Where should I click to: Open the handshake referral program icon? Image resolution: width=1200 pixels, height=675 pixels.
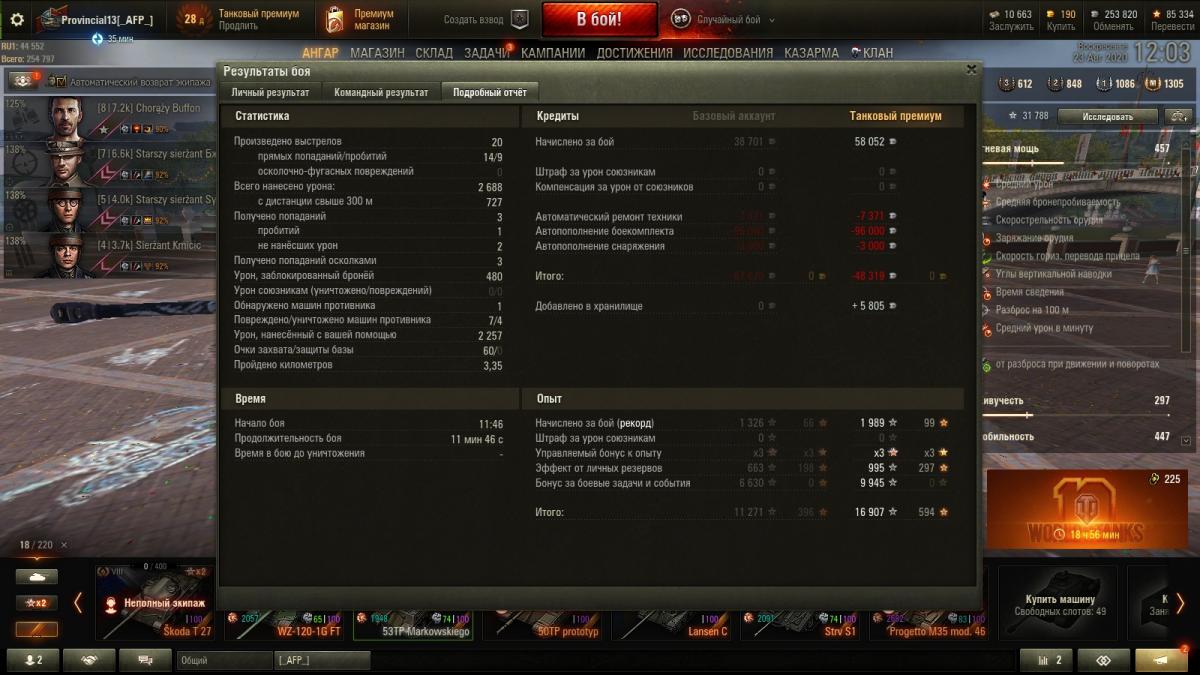(89, 660)
